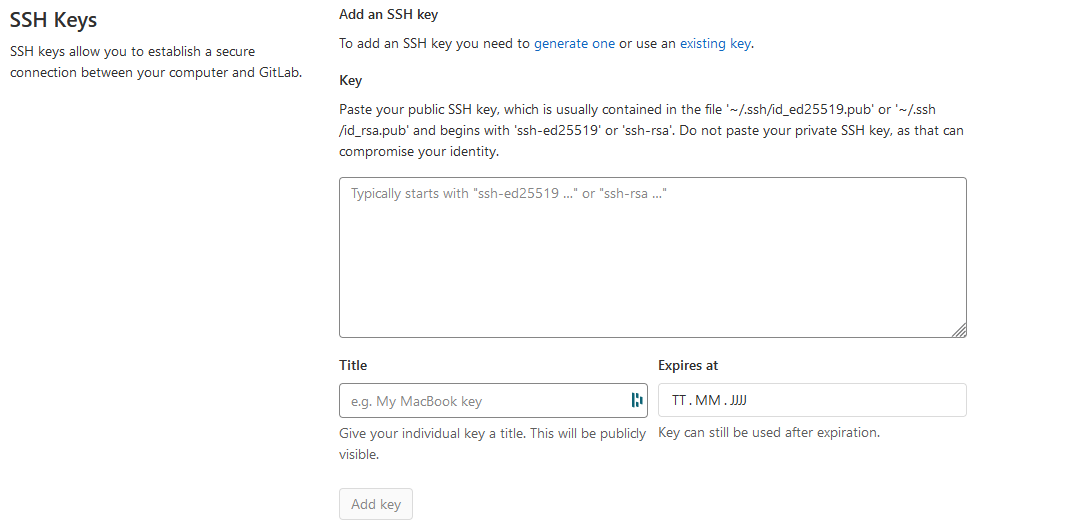Click the "Title" field label
This screenshot has height=529, width=1067.
(352, 366)
